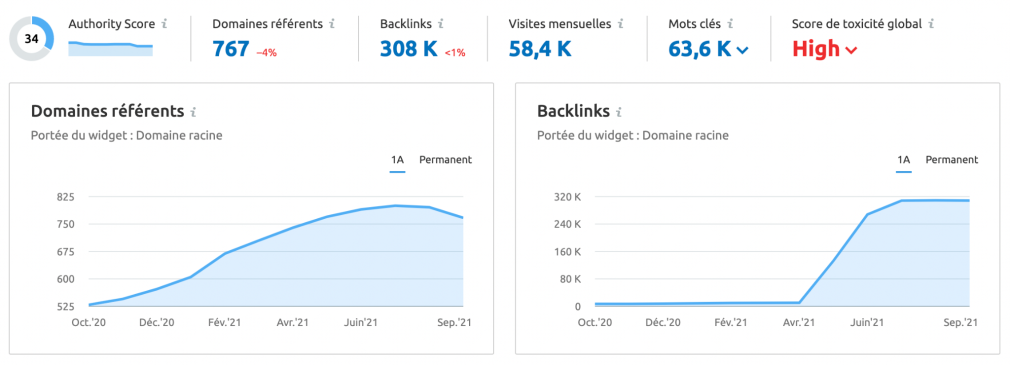1010x365 pixels.
Task: Click Fév.'21 label on Domaines référents chart
Action: 225,323
